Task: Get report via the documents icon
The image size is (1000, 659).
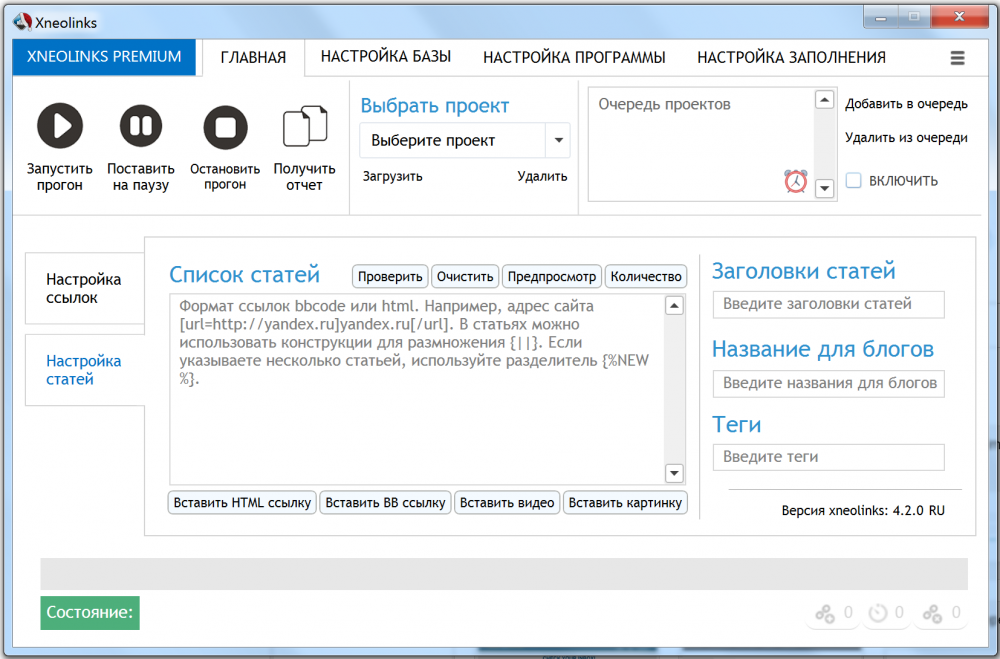Action: click(305, 126)
